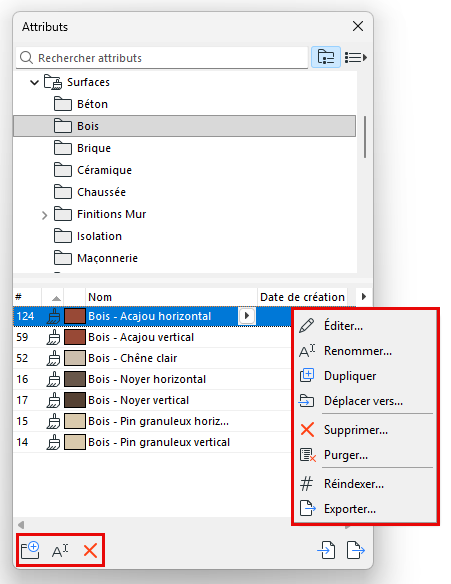
Task: Click the surface brush icon on row 52
Action: pyautogui.click(x=53, y=358)
